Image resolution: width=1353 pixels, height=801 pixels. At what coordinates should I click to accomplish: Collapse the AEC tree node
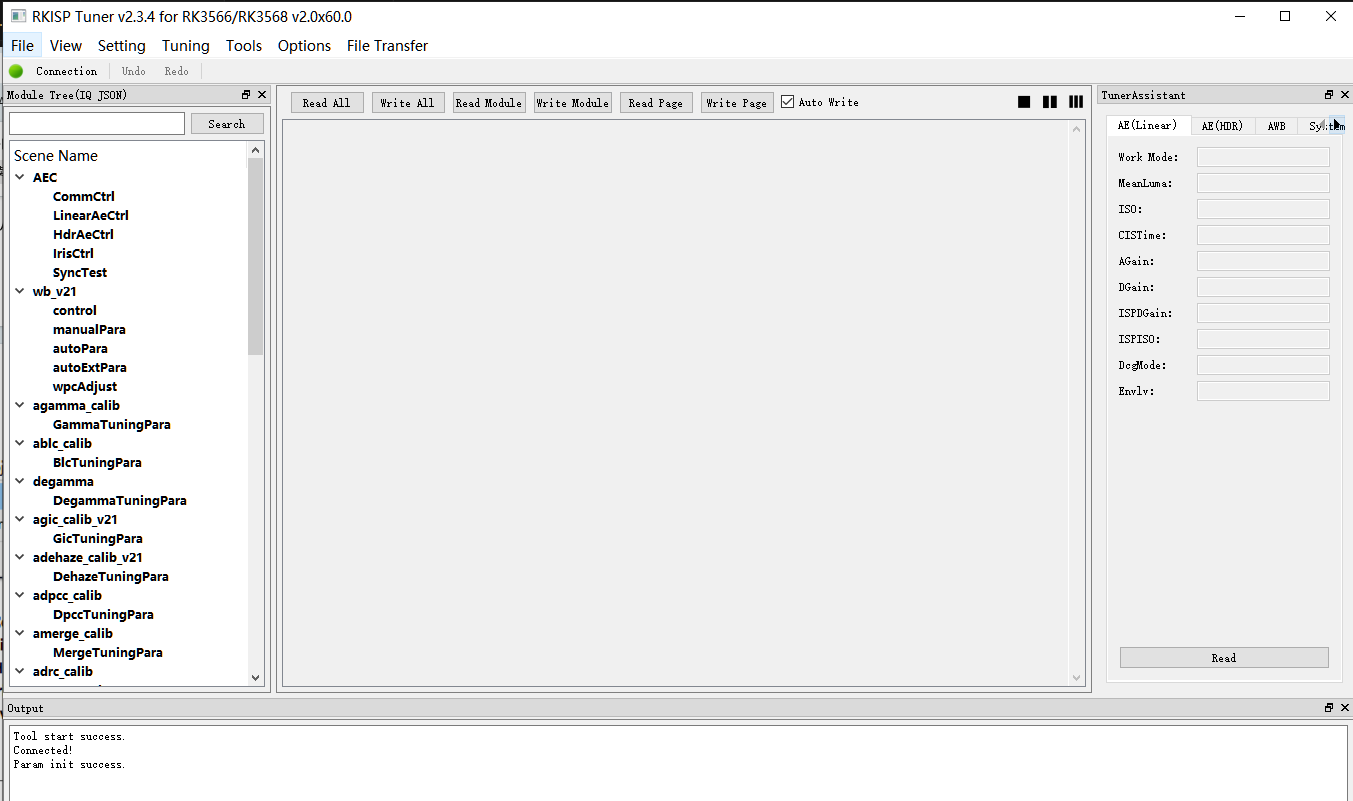click(21, 178)
